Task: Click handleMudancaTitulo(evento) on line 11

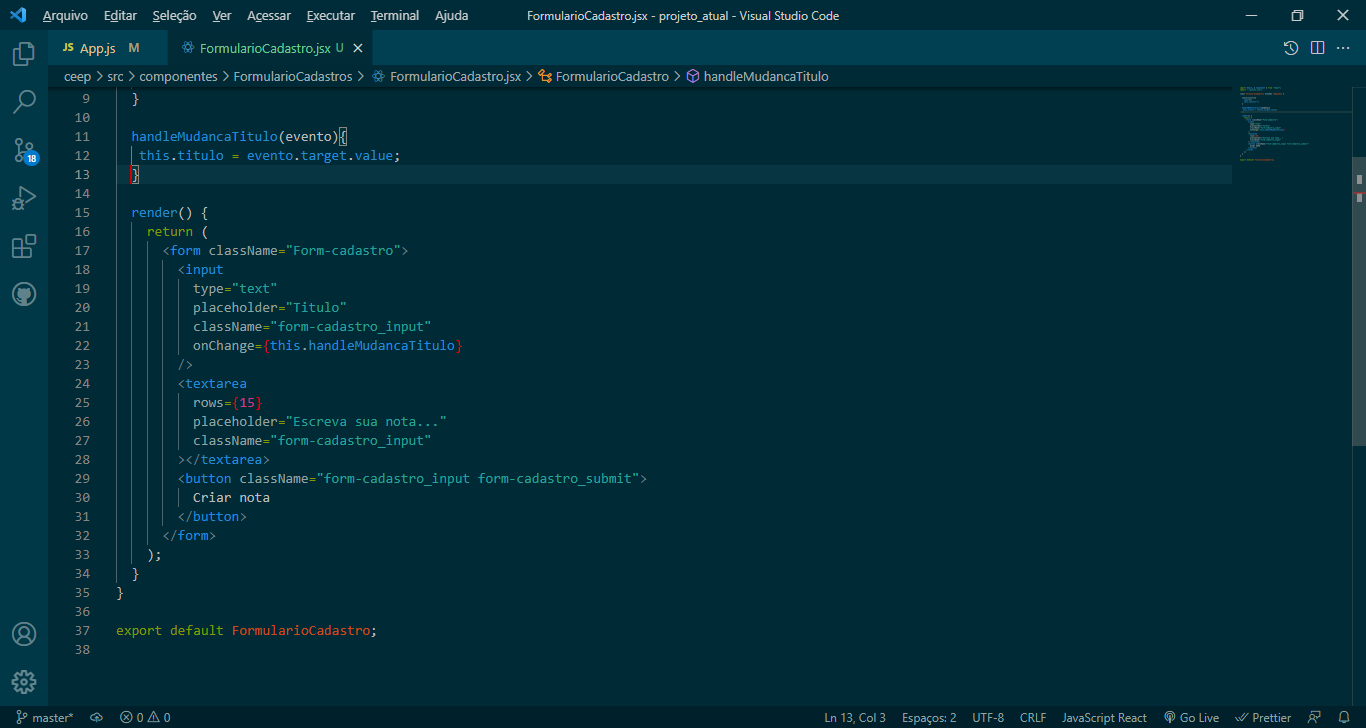Action: (x=235, y=136)
